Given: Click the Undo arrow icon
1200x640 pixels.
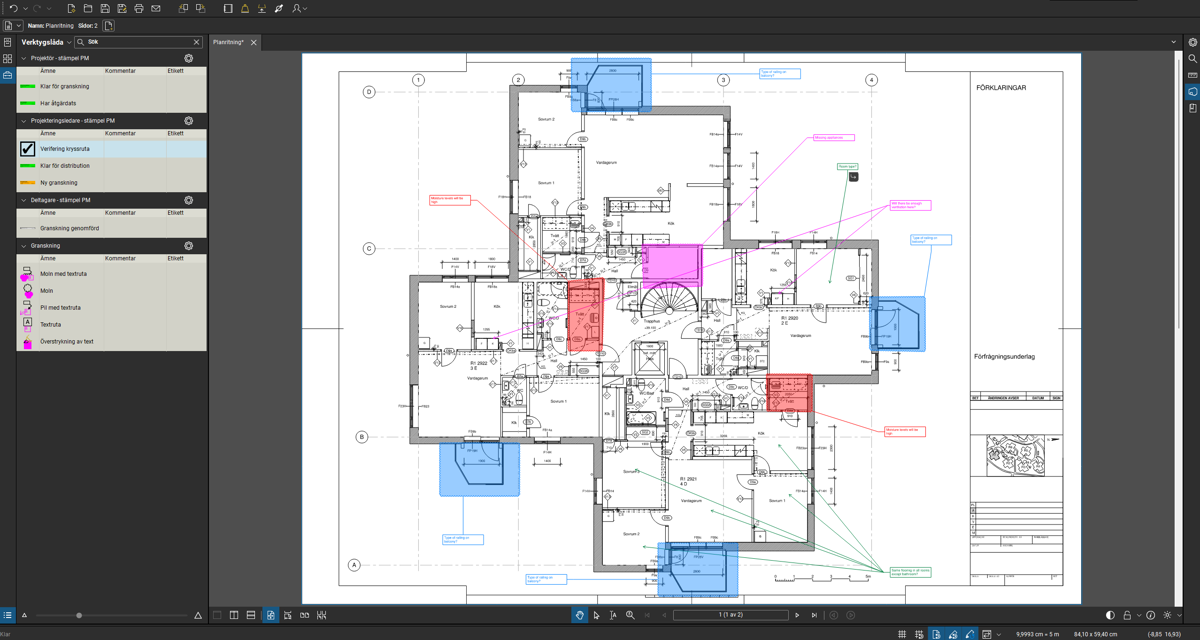Looking at the screenshot, I should 13,8.
